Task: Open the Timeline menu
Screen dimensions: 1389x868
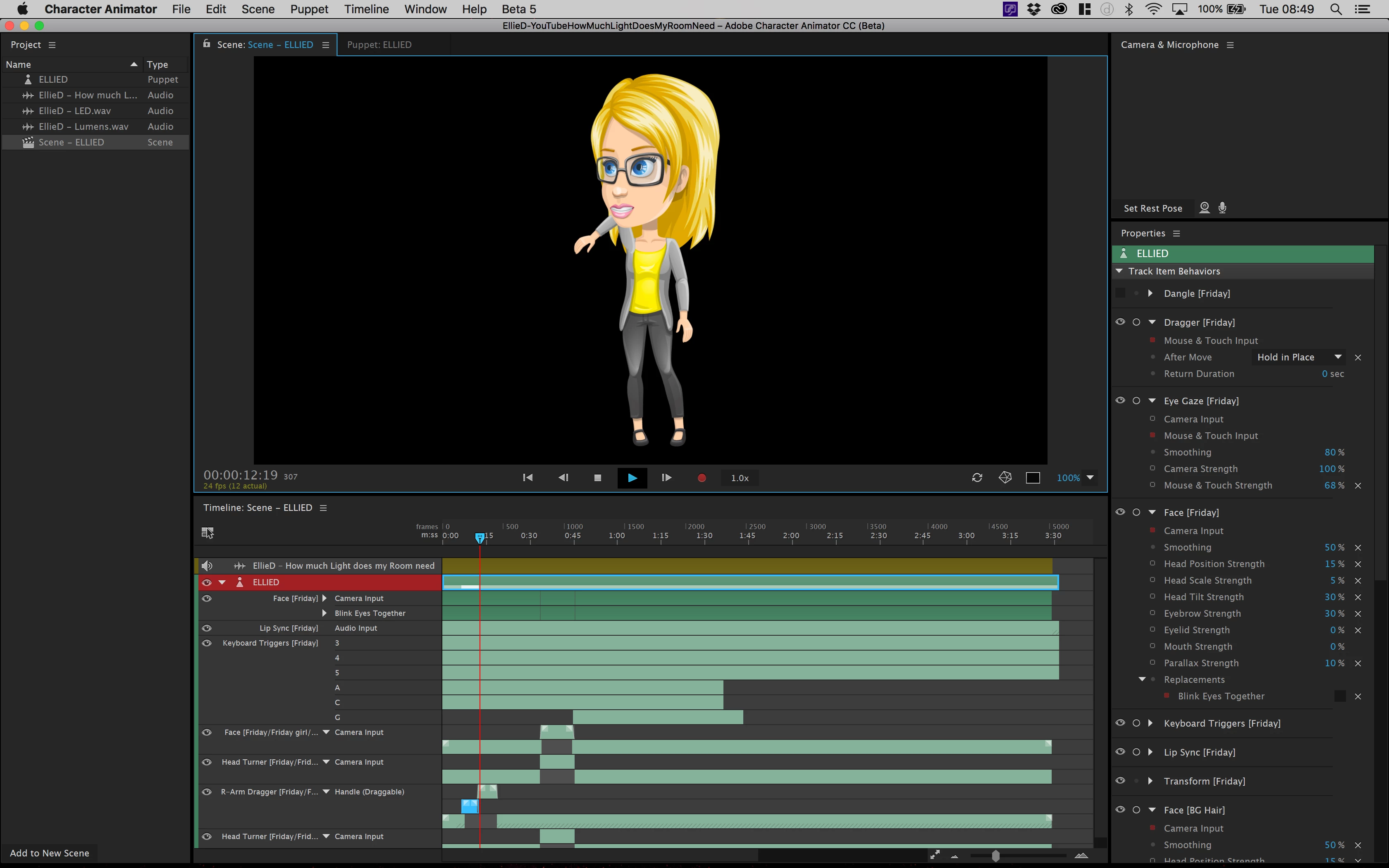Action: 367,9
